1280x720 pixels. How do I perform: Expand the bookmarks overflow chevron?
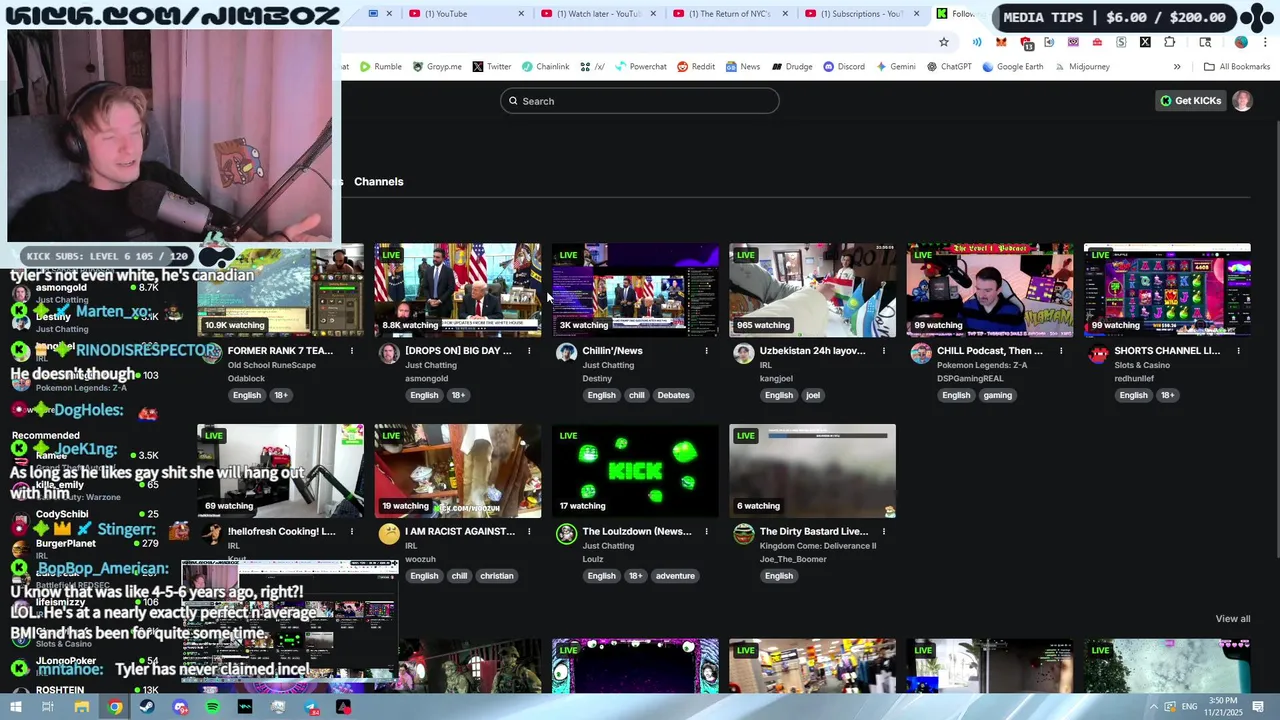pos(1177,67)
